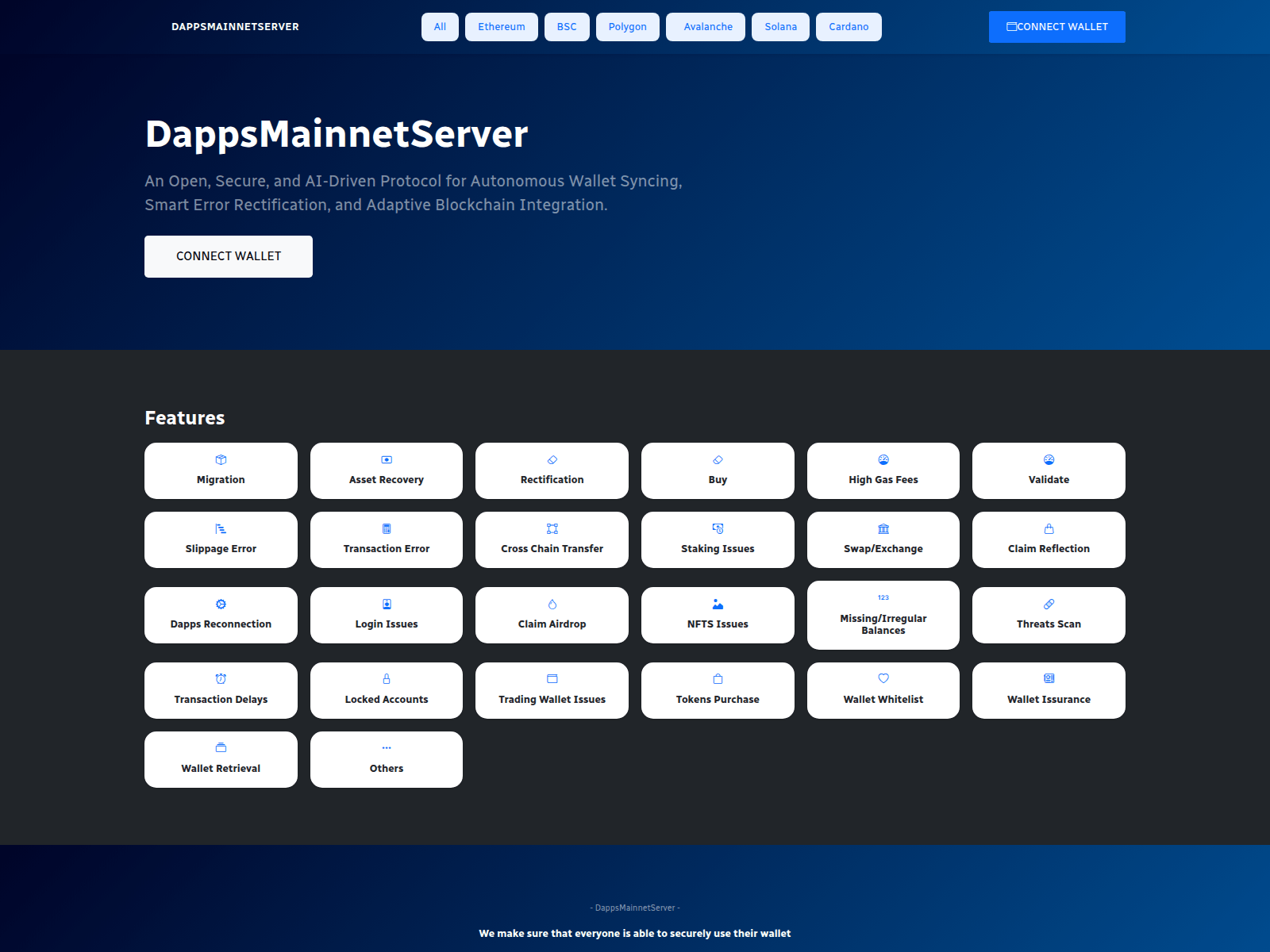Click the Cross Chain Transfer nodes icon
The height and width of the screenshot is (952, 1270).
pyautogui.click(x=552, y=529)
